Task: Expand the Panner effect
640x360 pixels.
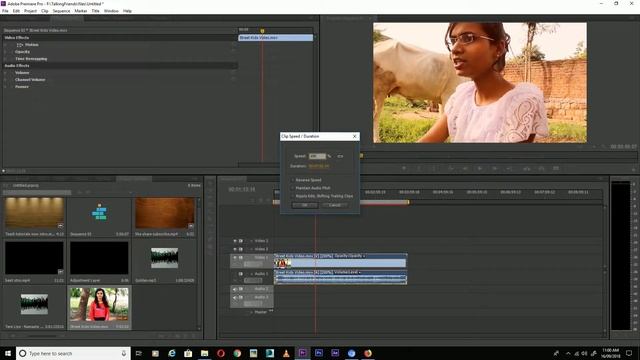Action: (6, 87)
